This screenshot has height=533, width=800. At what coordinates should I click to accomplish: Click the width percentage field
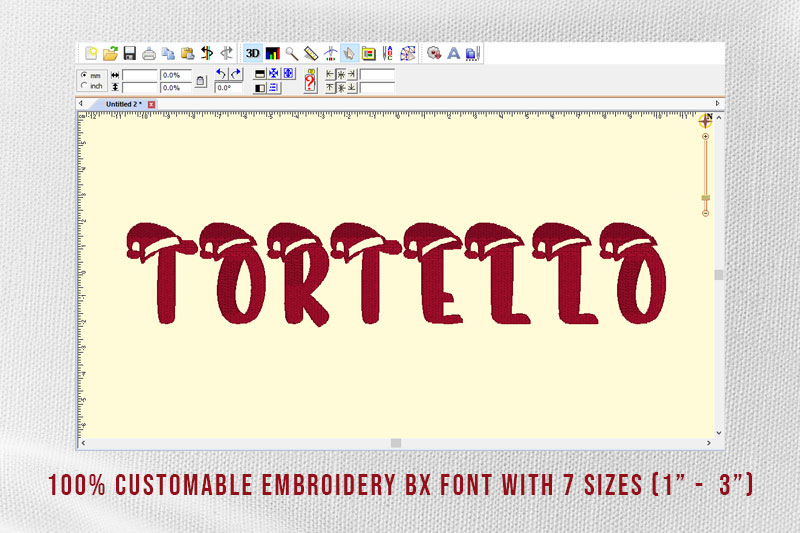176,75
